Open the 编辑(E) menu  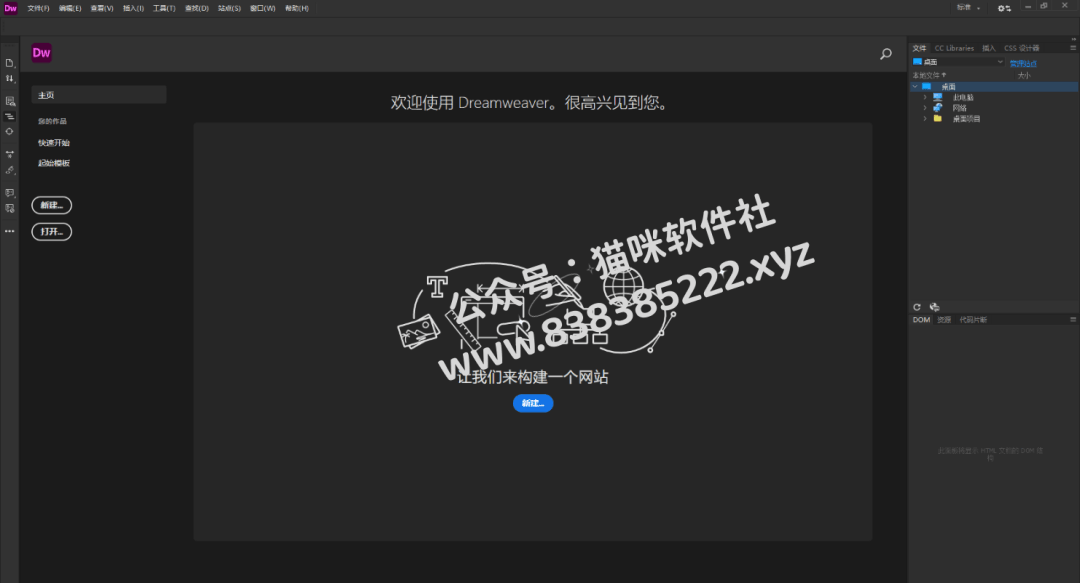point(70,8)
